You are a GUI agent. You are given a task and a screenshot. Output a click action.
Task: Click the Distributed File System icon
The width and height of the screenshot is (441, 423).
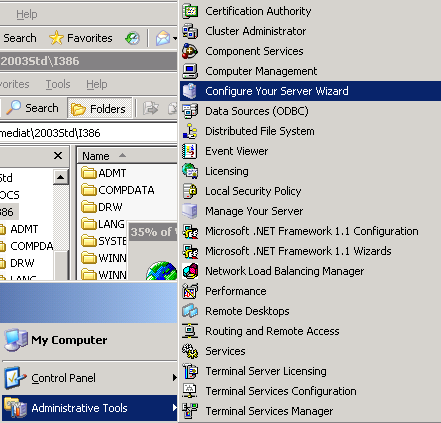190,131
